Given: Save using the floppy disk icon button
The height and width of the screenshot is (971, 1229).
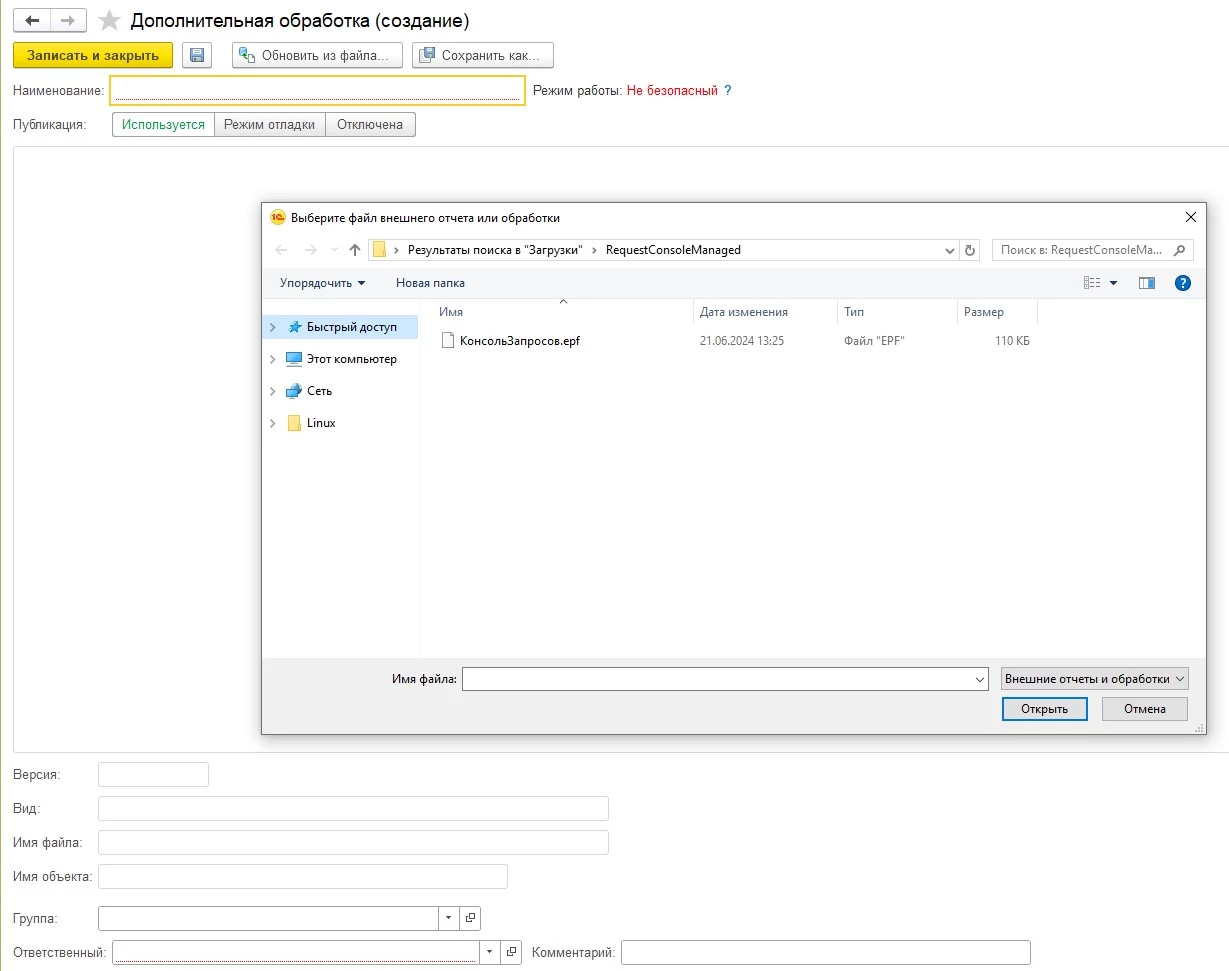Looking at the screenshot, I should click(197, 55).
